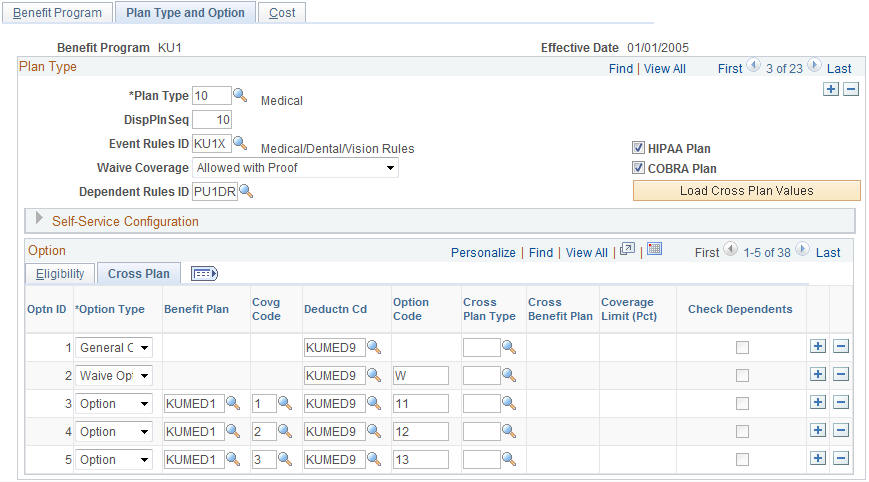Click Find link in Option grid
The height and width of the screenshot is (482, 869).
[x=541, y=253]
